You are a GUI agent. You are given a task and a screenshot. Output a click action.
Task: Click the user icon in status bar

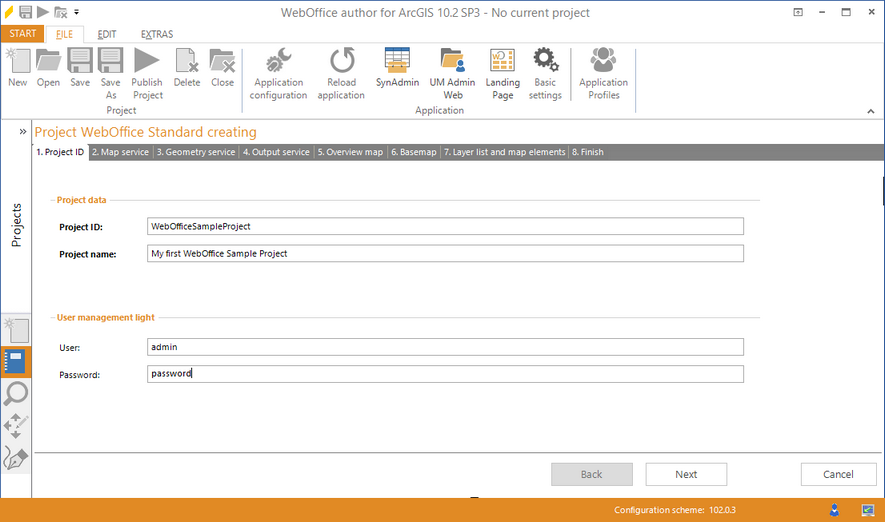point(834,510)
